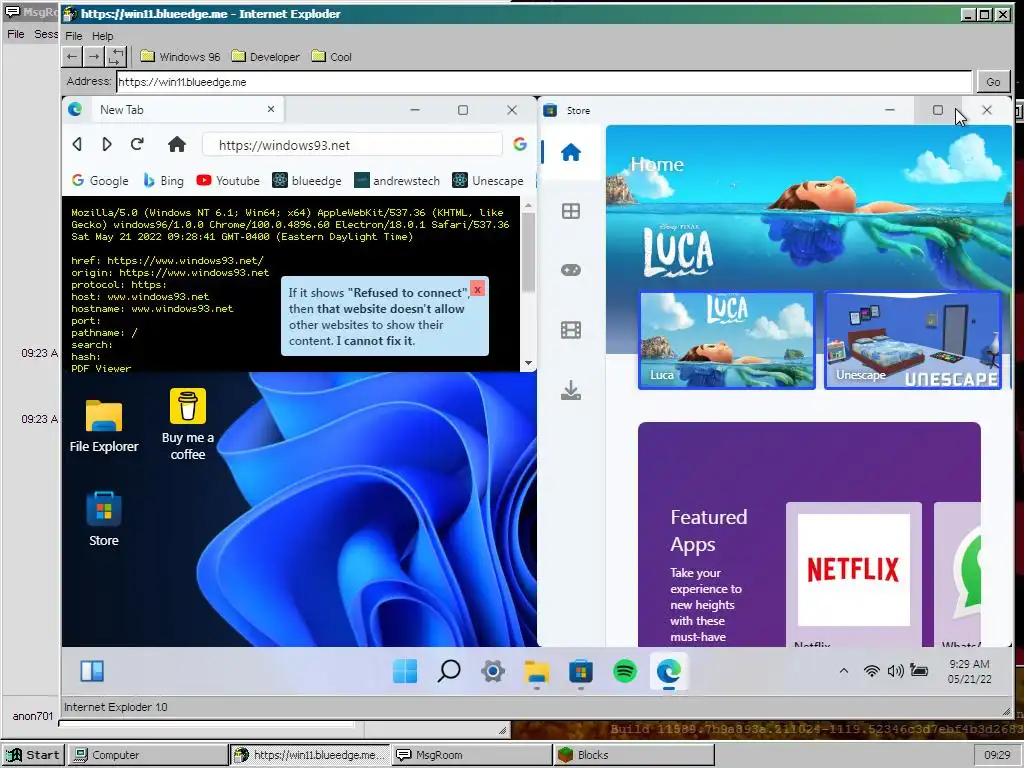Click the Wi-Fi tray icon
Image resolution: width=1024 pixels, height=768 pixels.
point(871,671)
